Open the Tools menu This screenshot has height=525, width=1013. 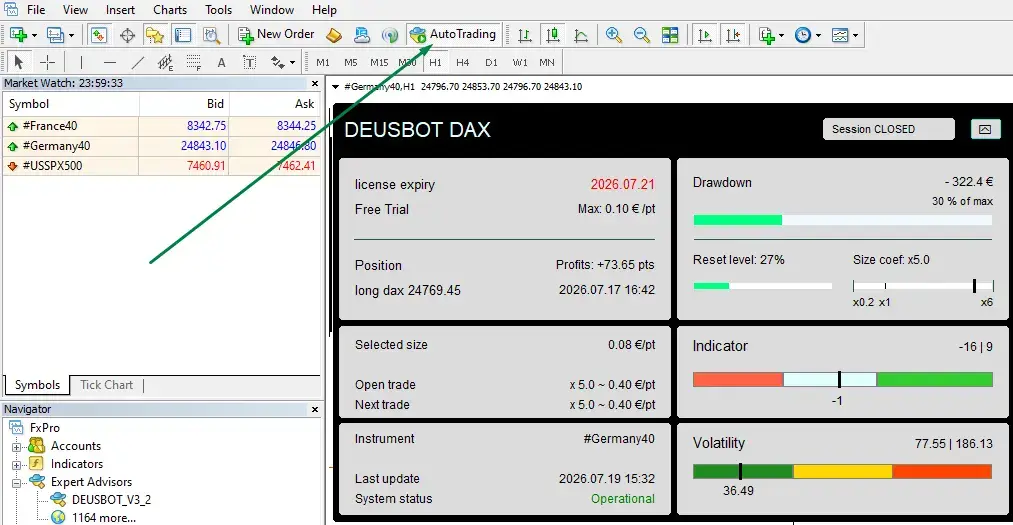[x=218, y=10]
